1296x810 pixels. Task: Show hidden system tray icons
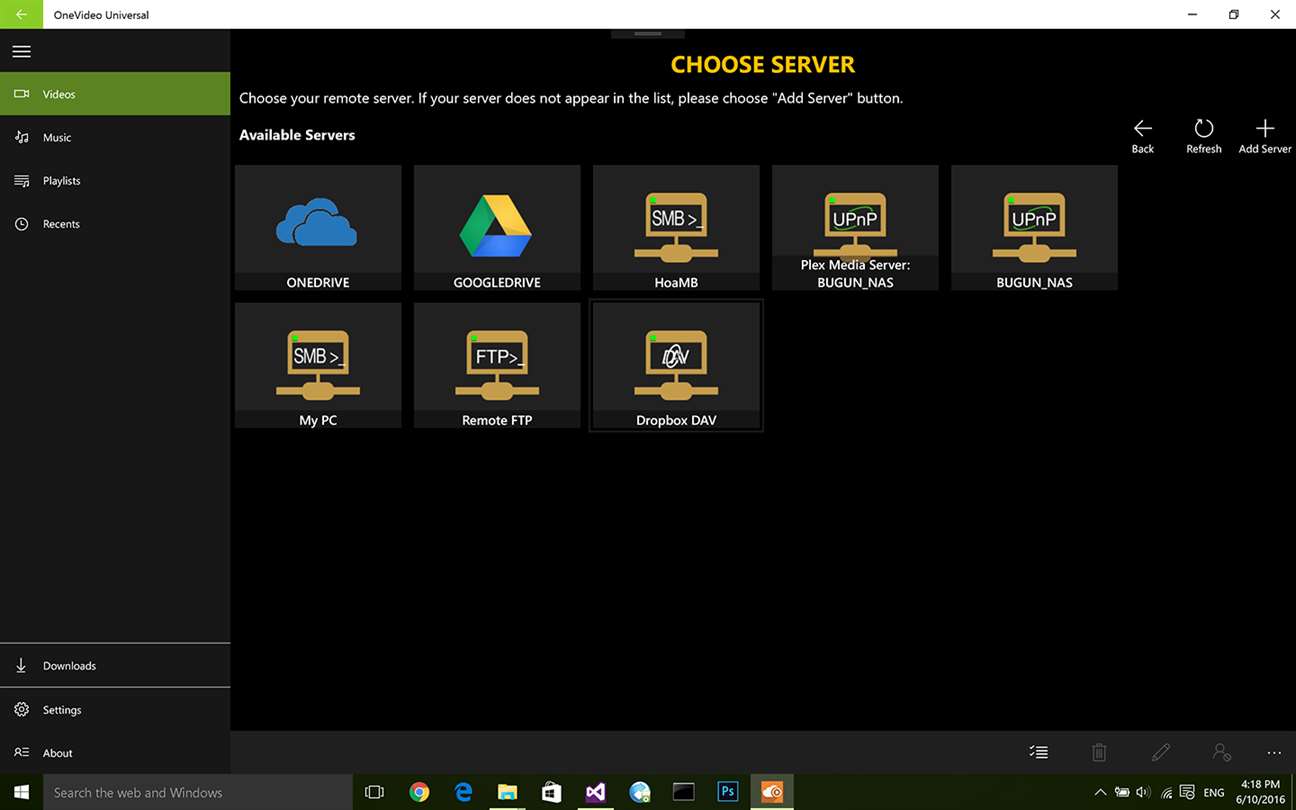click(x=1101, y=792)
